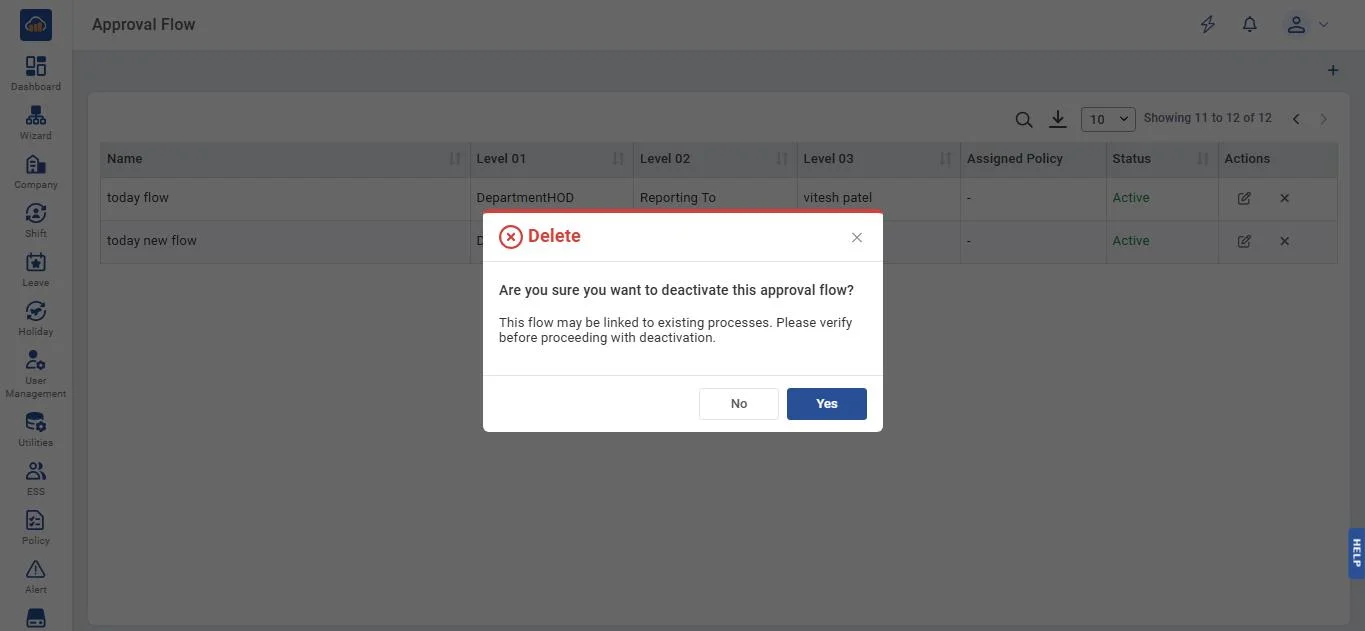
Task: Open the Wizard sidebar icon
Action: 36,122
